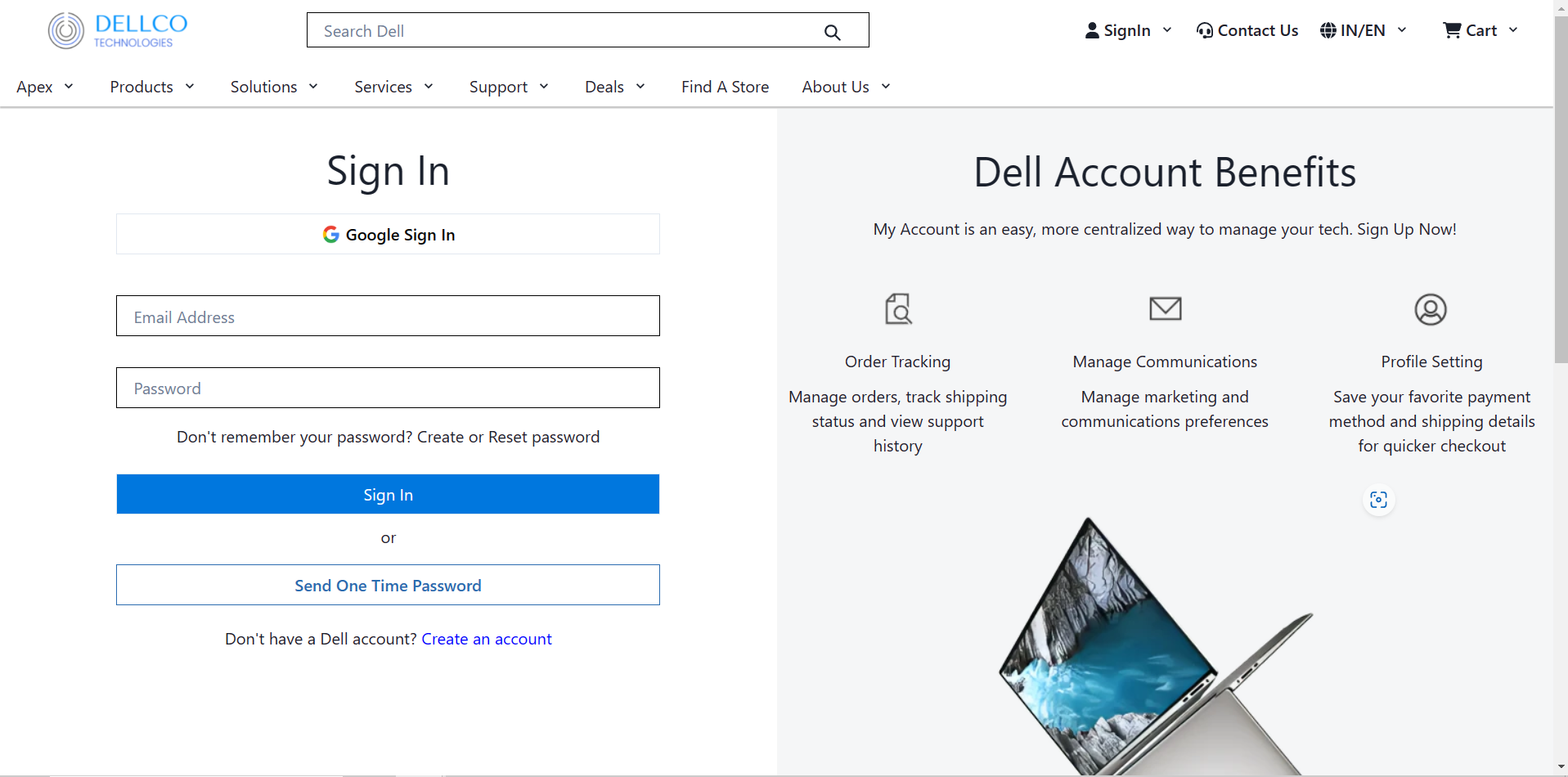The image size is (1568, 777).
Task: Open the Products menu
Action: point(142,87)
